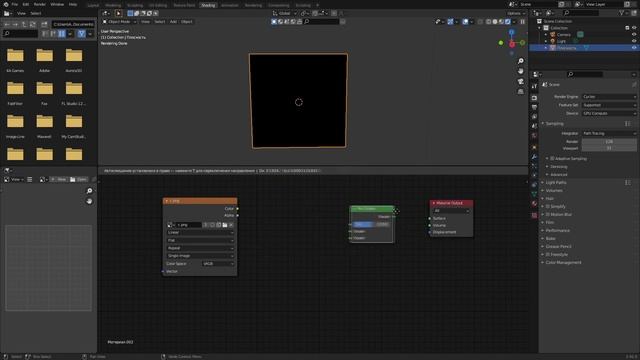Image resolution: width=640 pixels, height=360 pixels.
Task: Expand the Film panel
Action: click(550, 222)
